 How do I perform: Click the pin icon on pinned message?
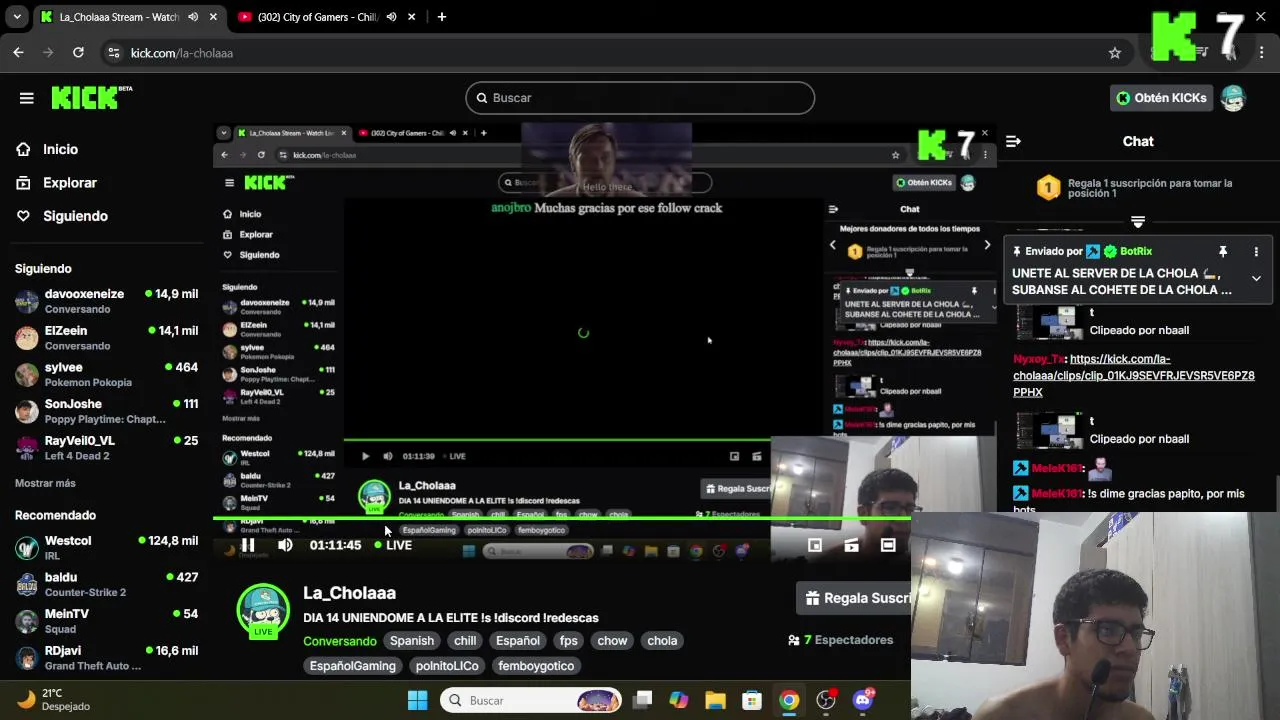coord(1222,252)
